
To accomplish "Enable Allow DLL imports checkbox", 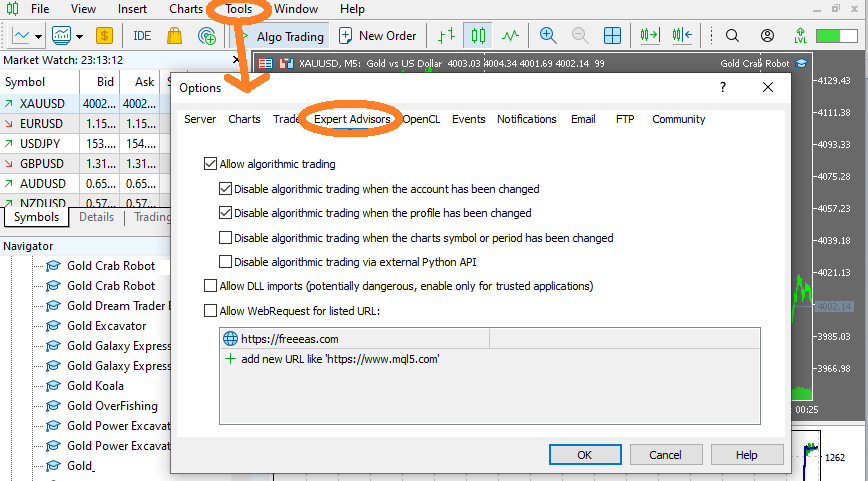I will 210,286.
